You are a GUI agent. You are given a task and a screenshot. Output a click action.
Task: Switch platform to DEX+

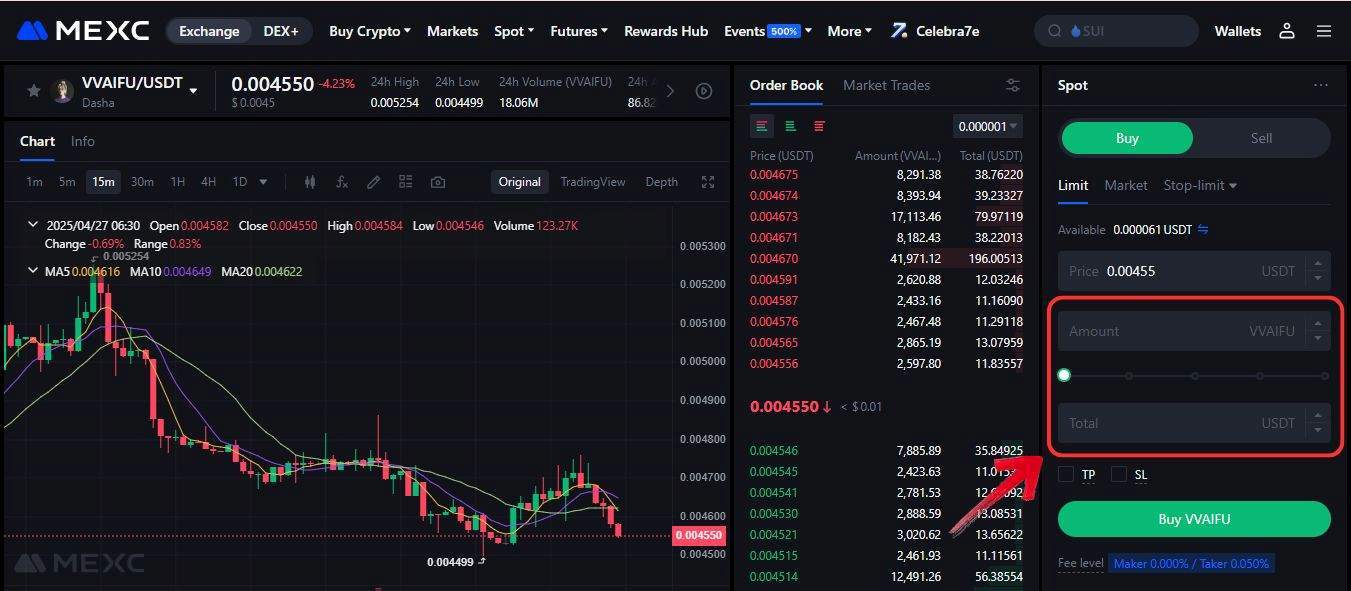pos(281,31)
